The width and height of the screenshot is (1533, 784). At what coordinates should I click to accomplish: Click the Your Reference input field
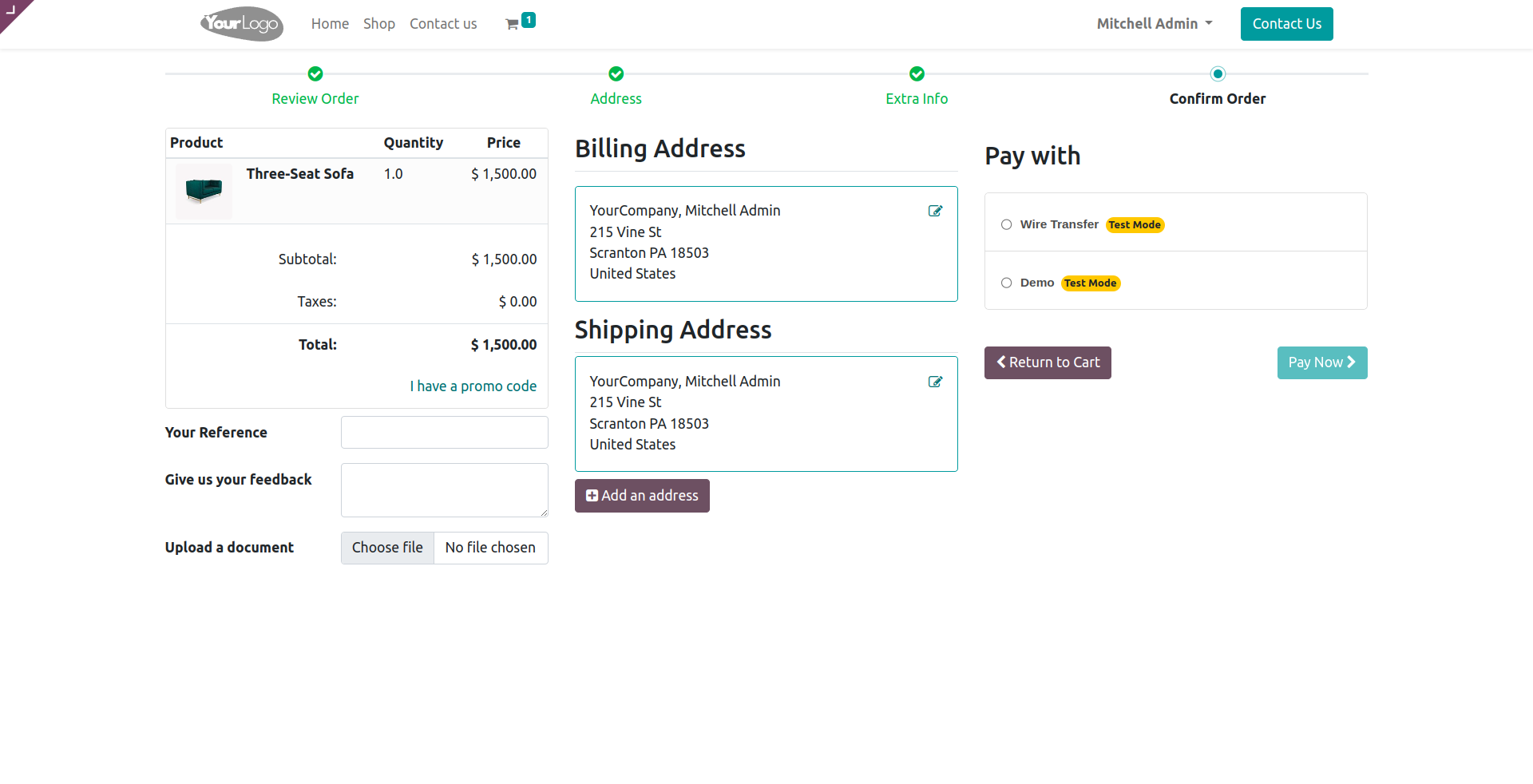coord(444,433)
